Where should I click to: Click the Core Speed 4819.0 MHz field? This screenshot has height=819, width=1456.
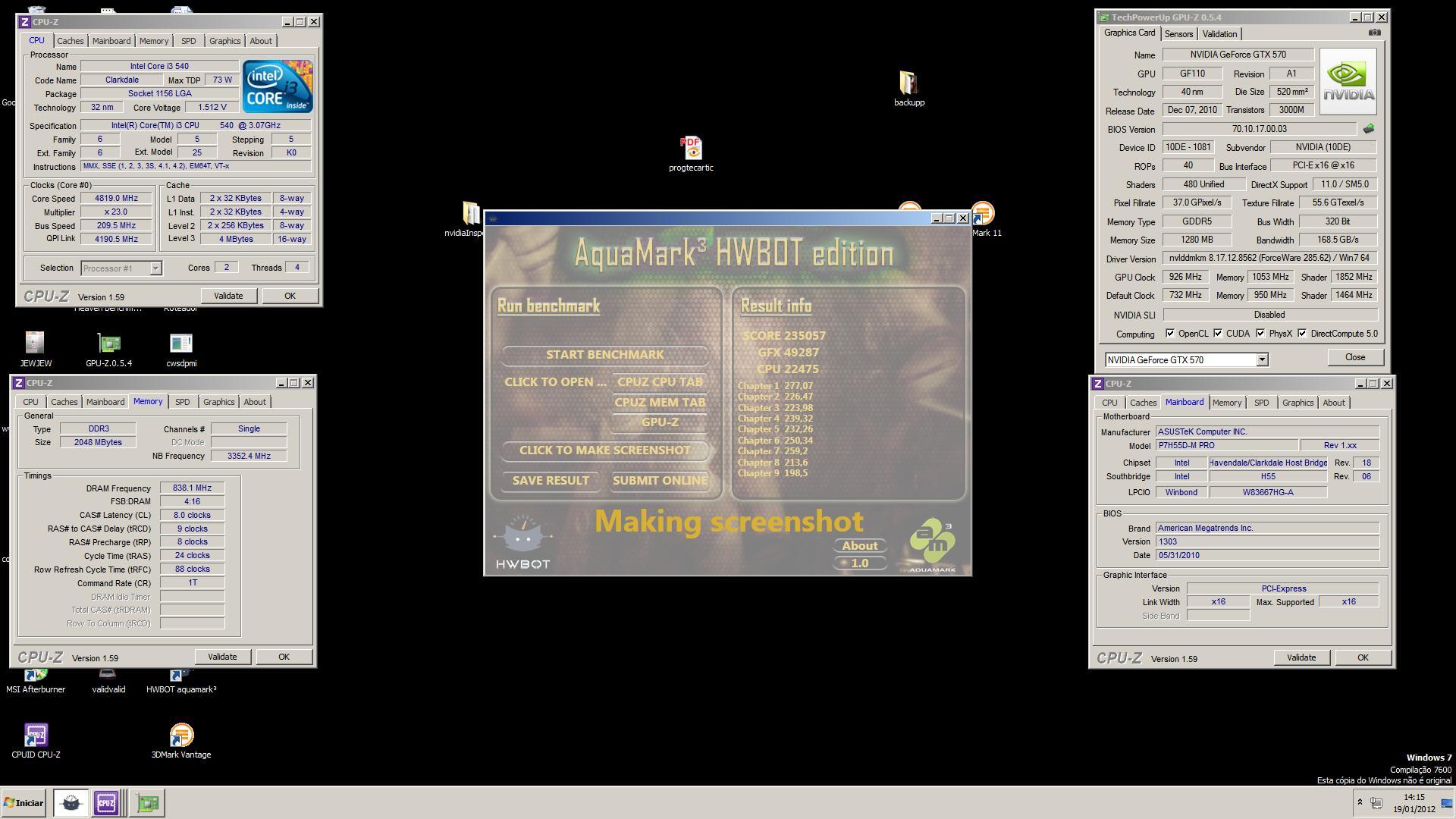tap(116, 199)
